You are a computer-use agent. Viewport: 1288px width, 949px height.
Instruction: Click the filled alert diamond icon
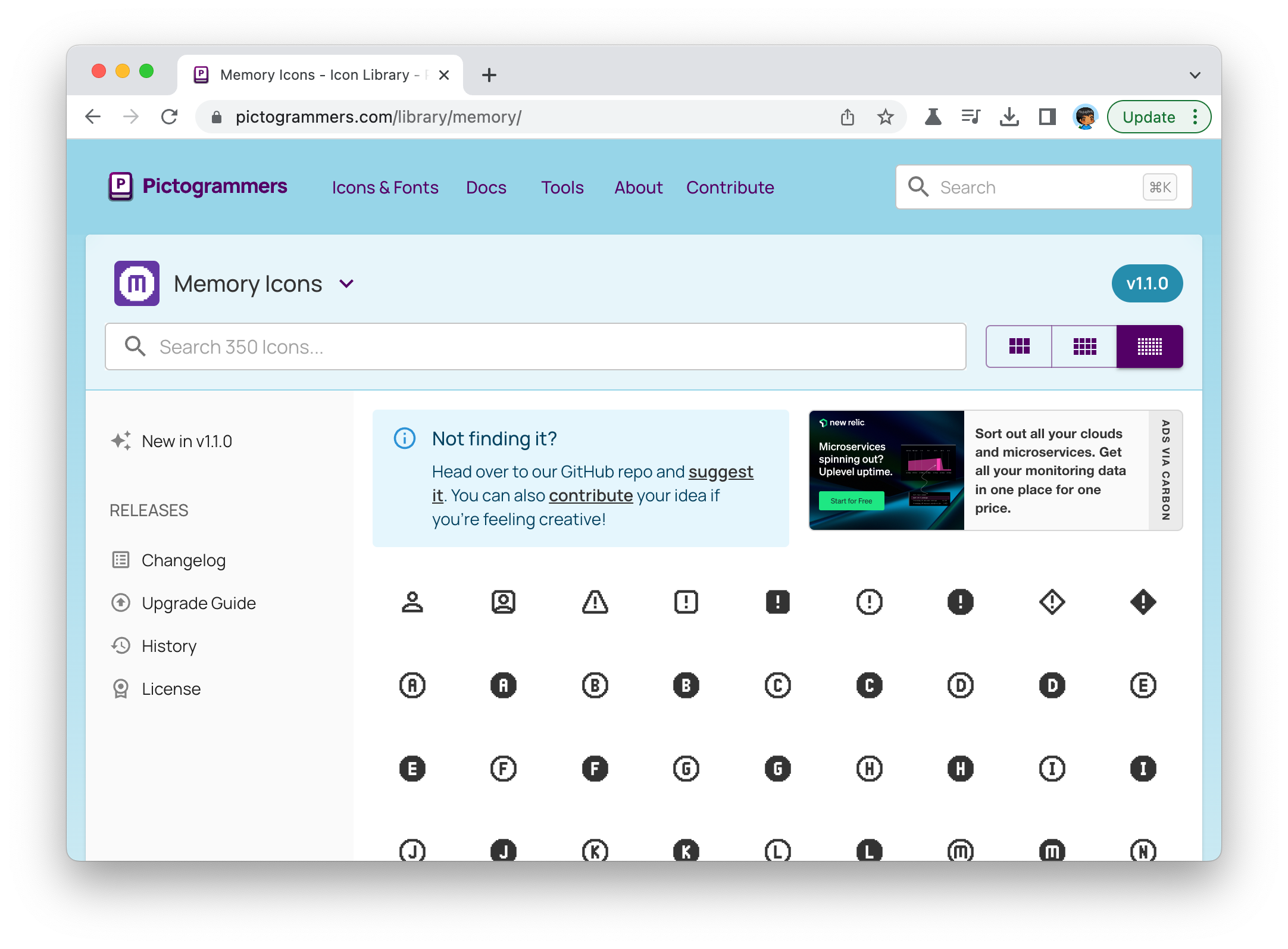pyautogui.click(x=1143, y=602)
